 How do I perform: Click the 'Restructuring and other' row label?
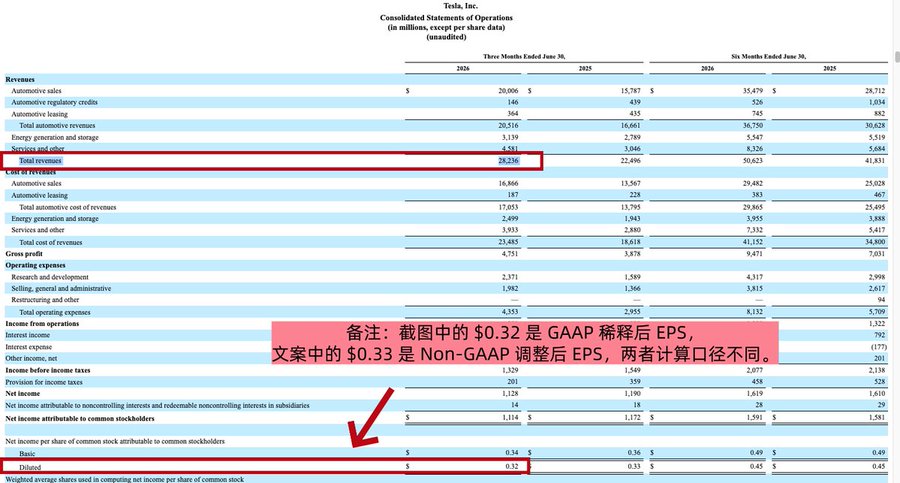tap(45, 300)
